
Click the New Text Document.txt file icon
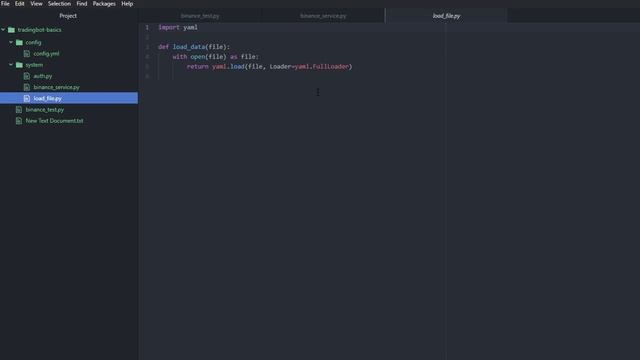tap(19, 121)
